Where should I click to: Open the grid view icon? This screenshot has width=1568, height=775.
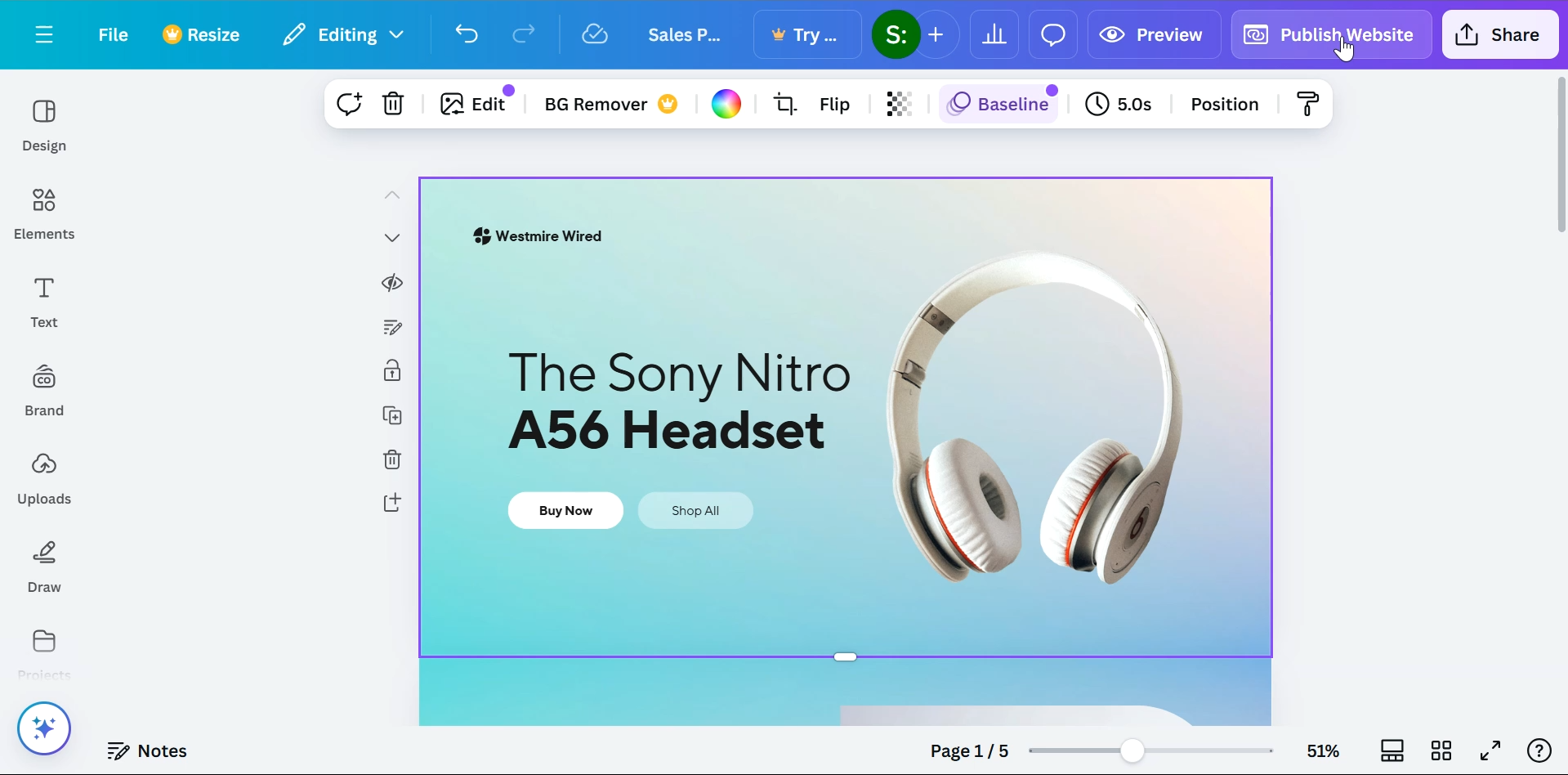pyautogui.click(x=1441, y=750)
